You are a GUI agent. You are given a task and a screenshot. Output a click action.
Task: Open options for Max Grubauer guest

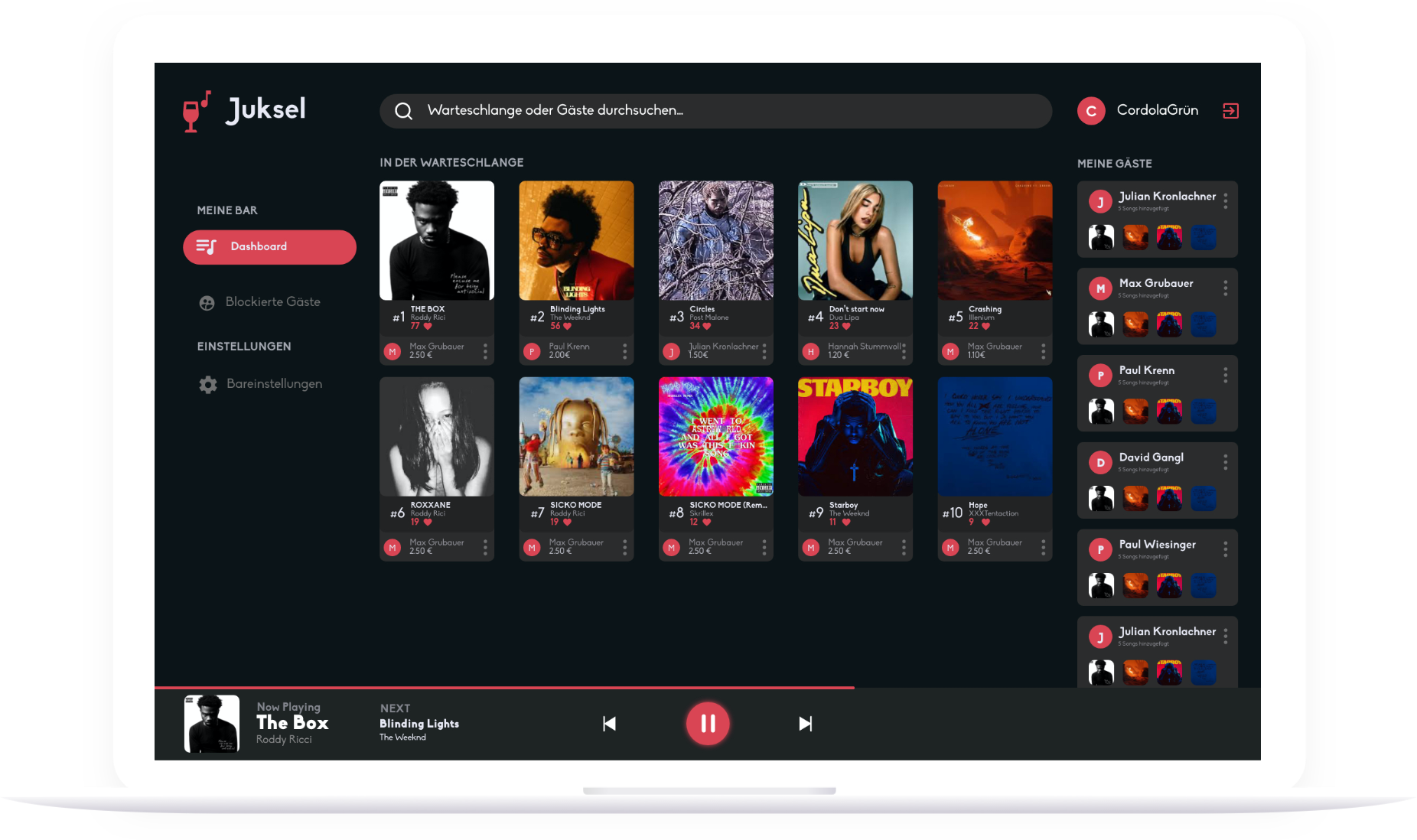(x=1225, y=288)
